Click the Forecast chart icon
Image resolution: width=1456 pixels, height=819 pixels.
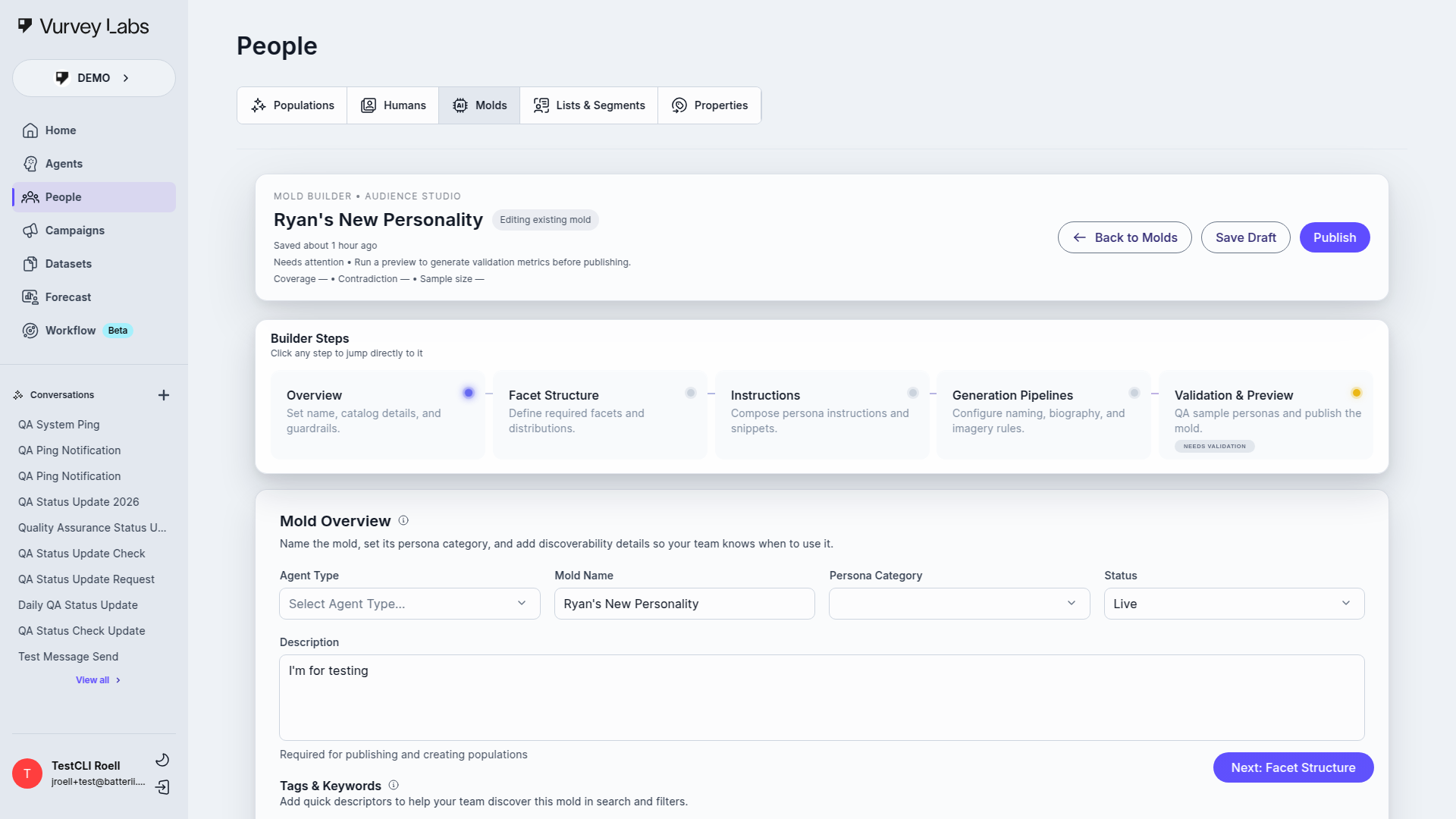click(30, 297)
